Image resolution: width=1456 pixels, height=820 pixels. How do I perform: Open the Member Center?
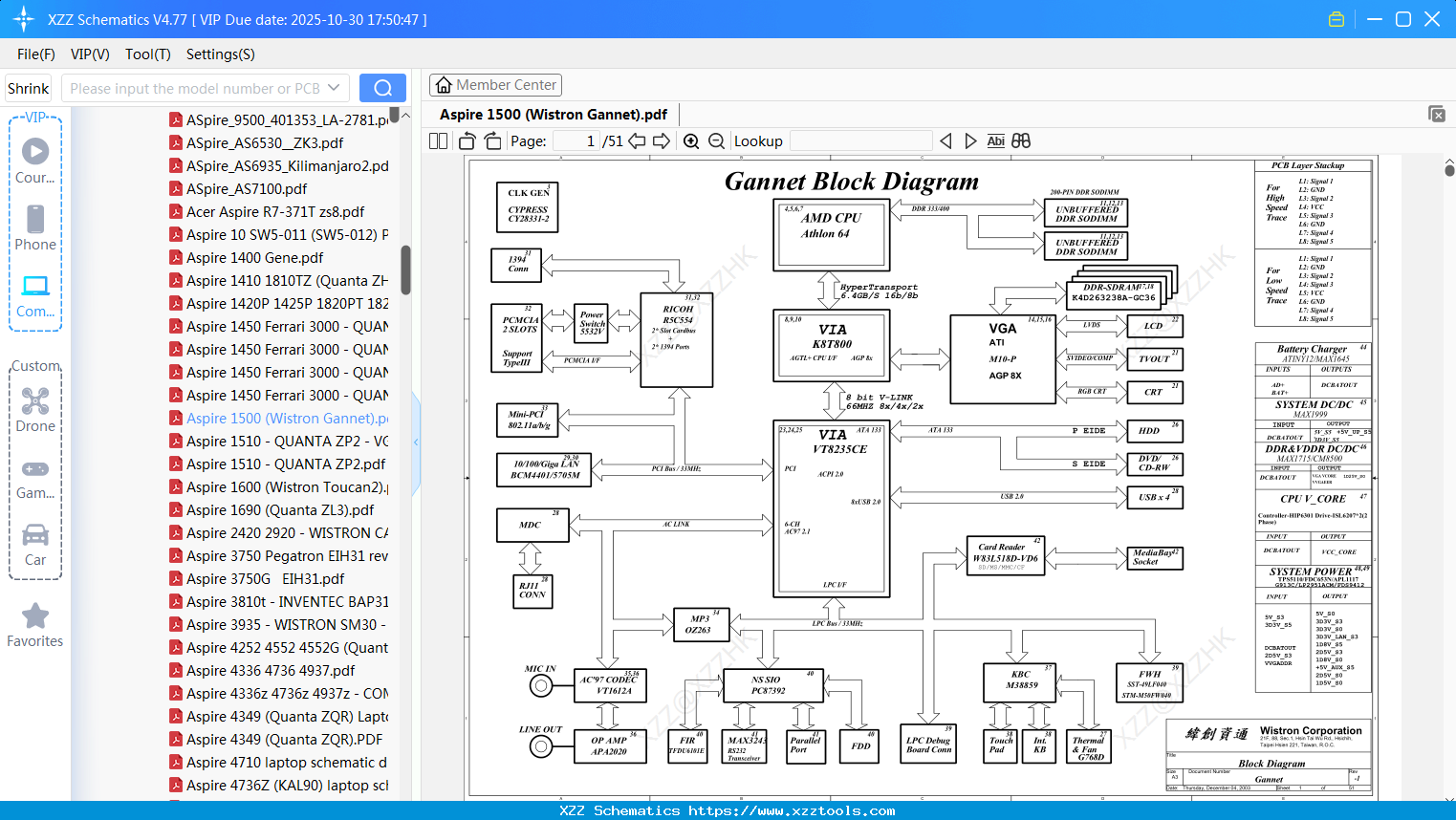(x=495, y=85)
